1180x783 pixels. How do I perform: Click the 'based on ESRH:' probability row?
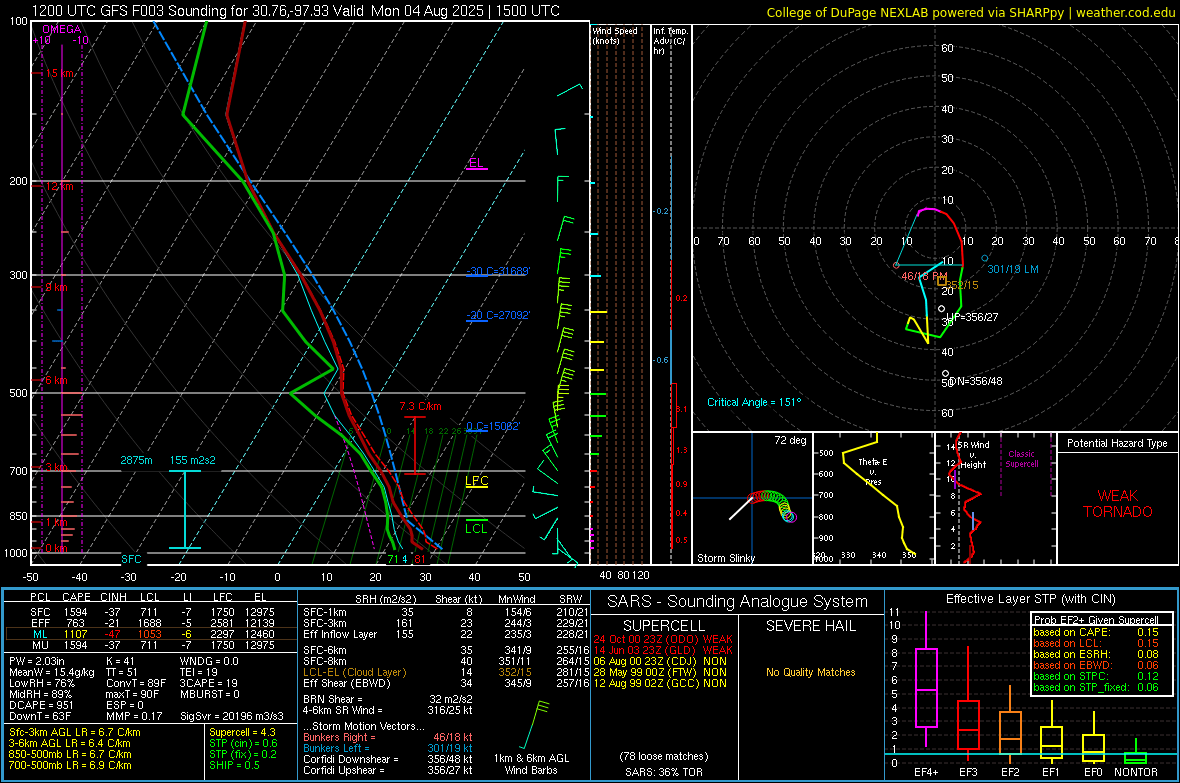(x=1096, y=654)
